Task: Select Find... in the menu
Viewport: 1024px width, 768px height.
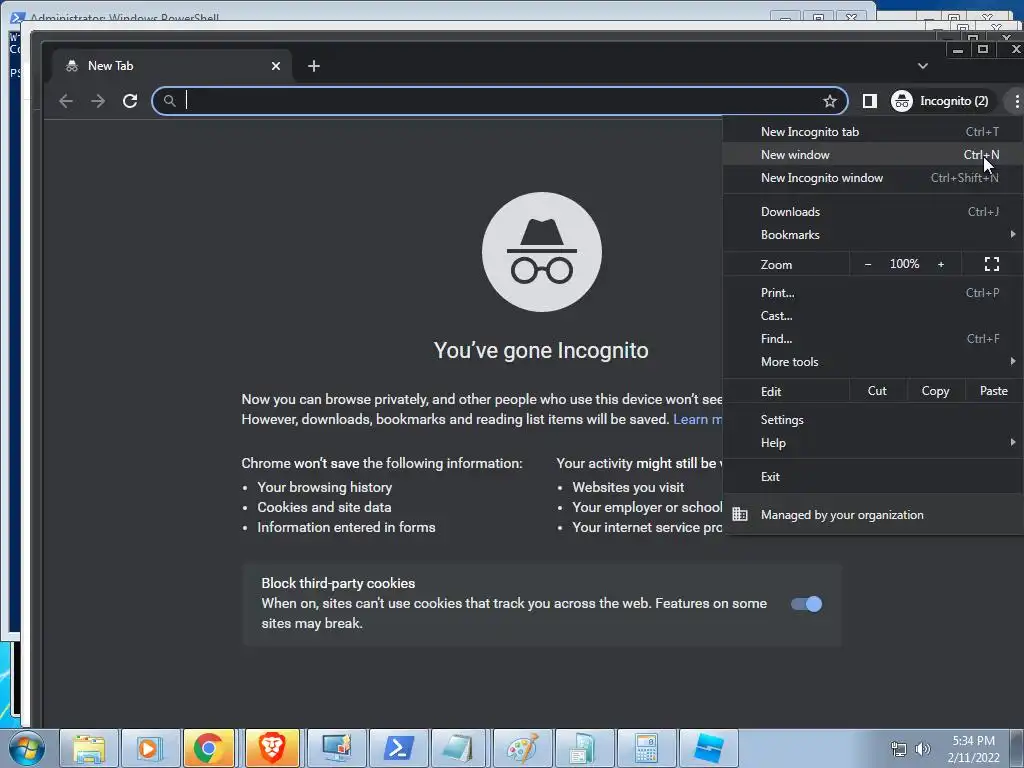Action: coord(874,338)
